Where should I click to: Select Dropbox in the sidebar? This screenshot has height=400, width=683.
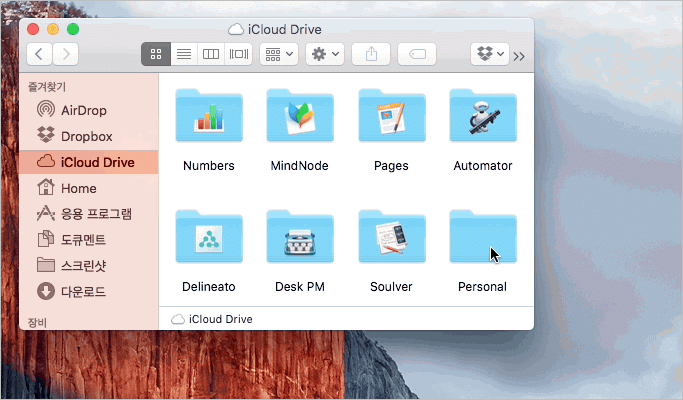[89, 136]
